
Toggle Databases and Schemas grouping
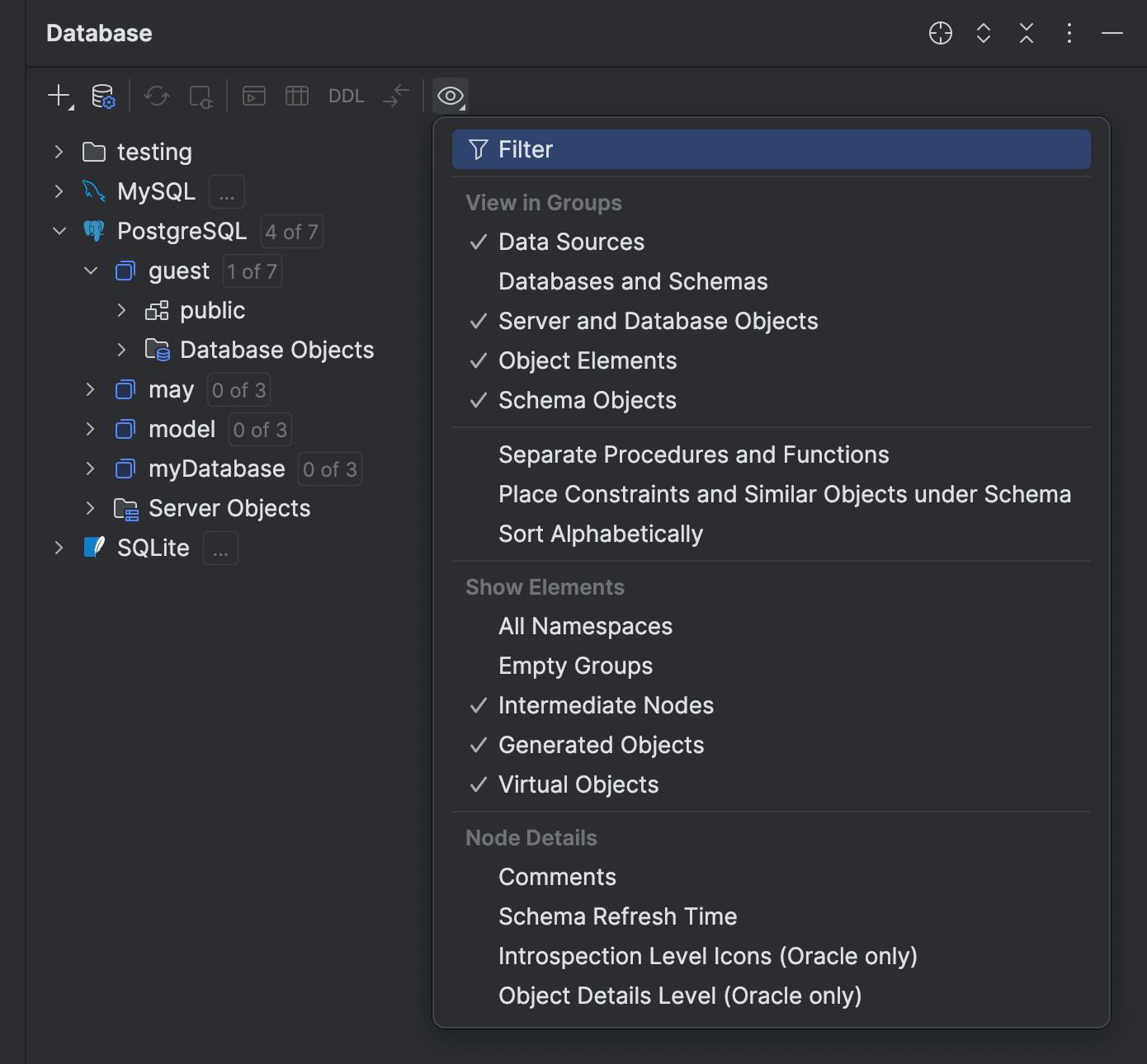pos(632,280)
